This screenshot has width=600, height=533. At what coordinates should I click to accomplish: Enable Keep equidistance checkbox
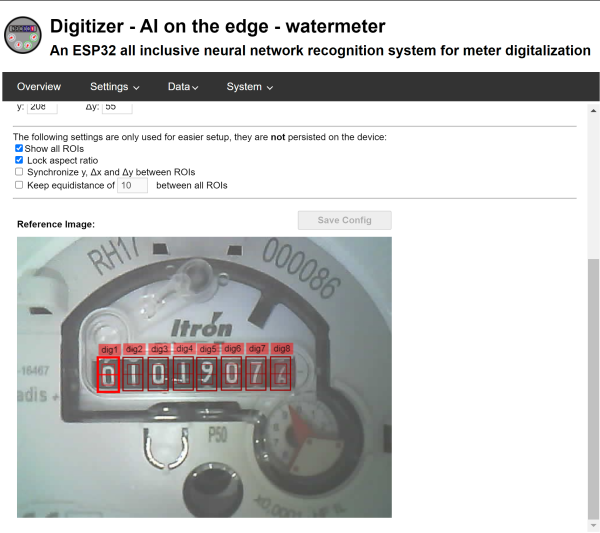click(x=19, y=185)
